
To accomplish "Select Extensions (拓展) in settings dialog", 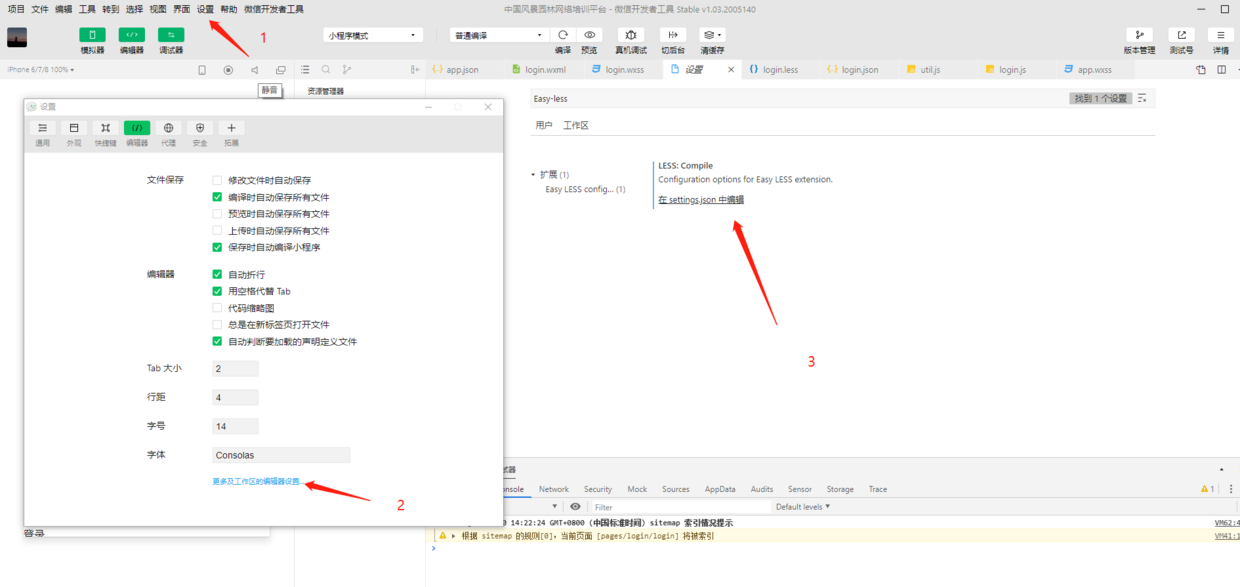I will [231, 134].
